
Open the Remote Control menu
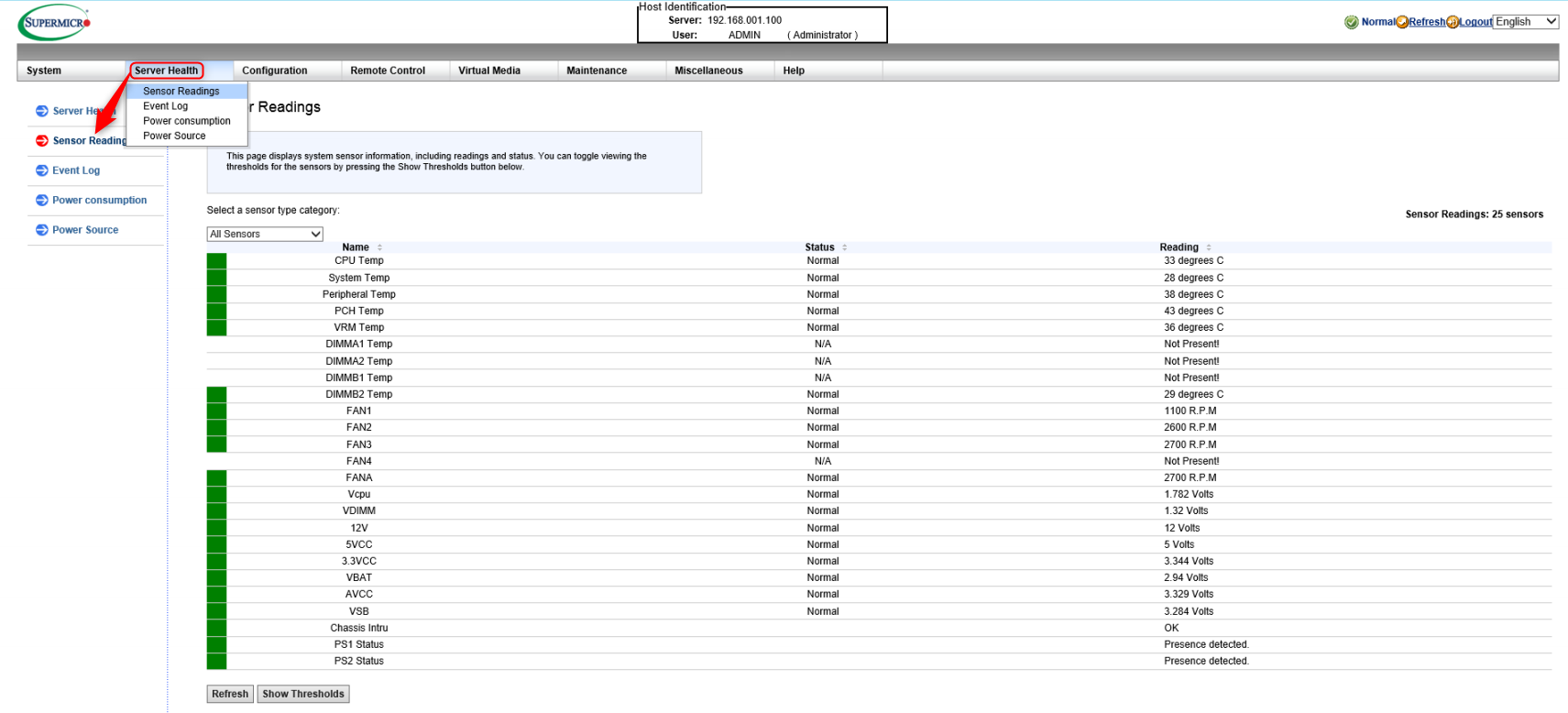pyautogui.click(x=388, y=71)
